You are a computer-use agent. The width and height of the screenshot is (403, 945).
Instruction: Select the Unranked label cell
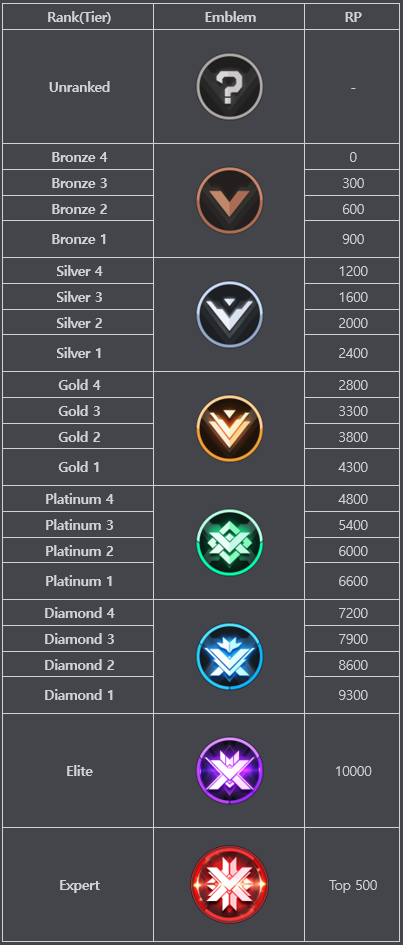pyautogui.click(x=79, y=87)
